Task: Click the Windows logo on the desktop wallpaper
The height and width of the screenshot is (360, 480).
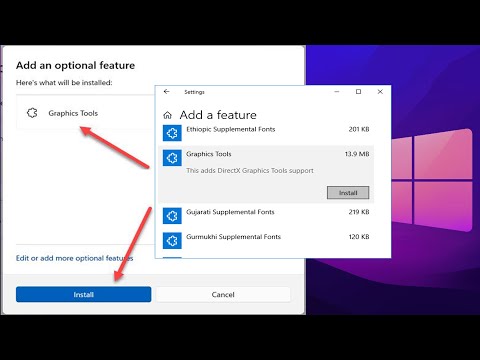Action: click(432, 180)
